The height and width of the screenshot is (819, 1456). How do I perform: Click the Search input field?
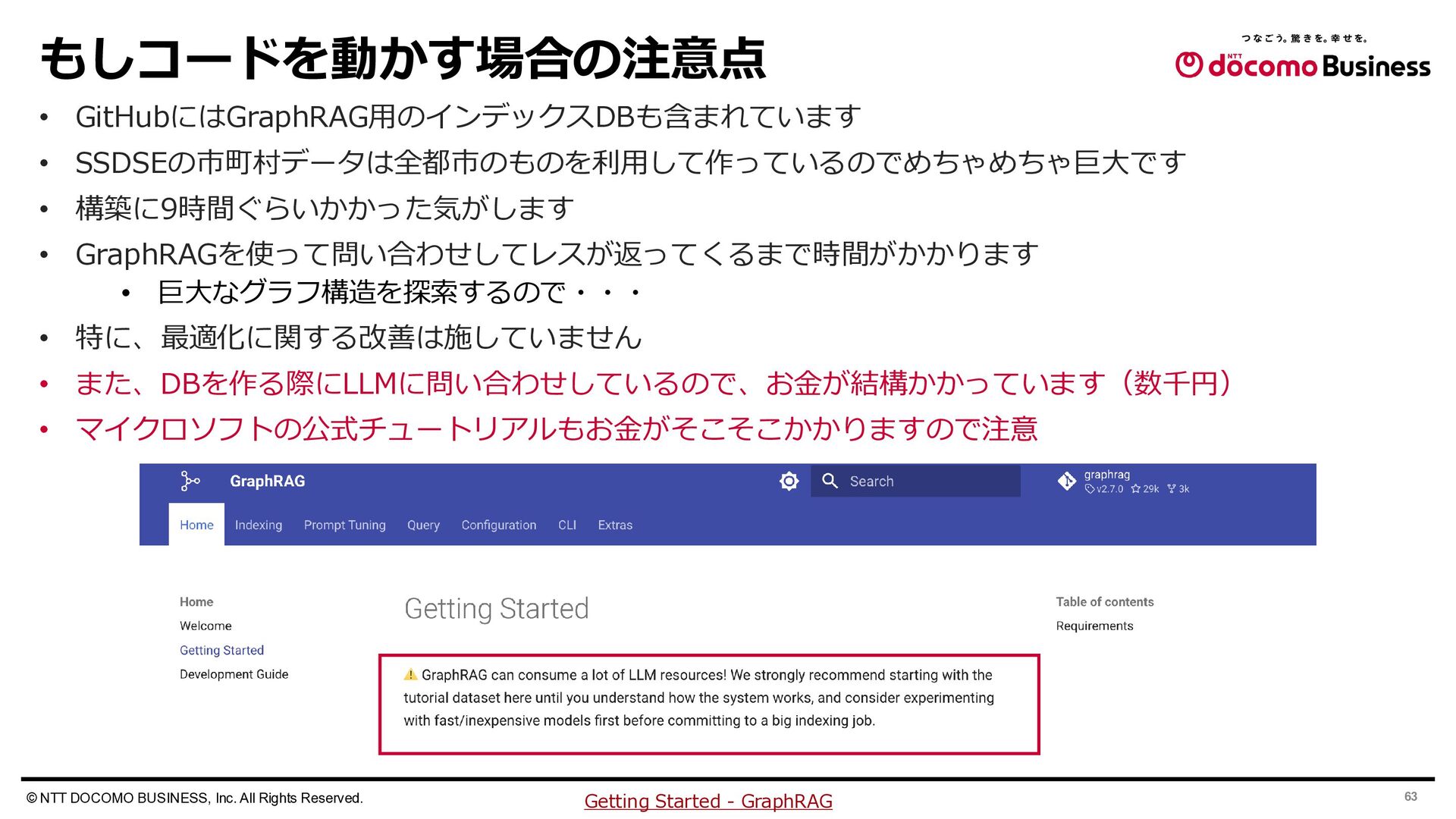pos(915,481)
